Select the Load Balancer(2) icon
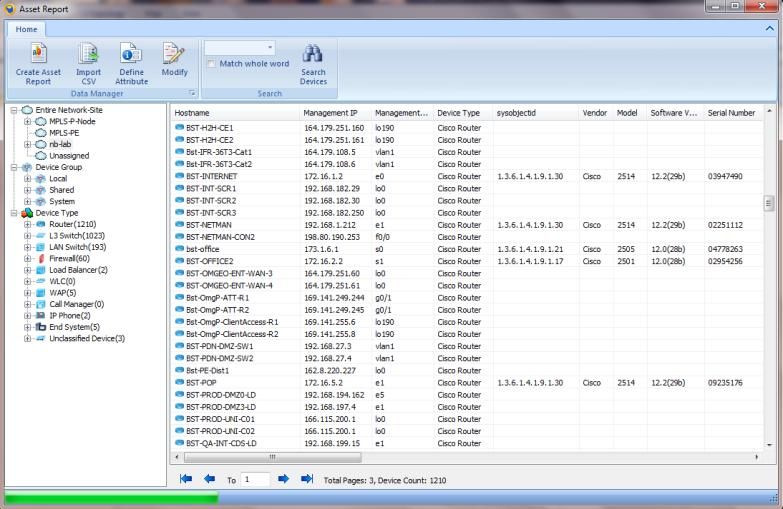 (41, 270)
